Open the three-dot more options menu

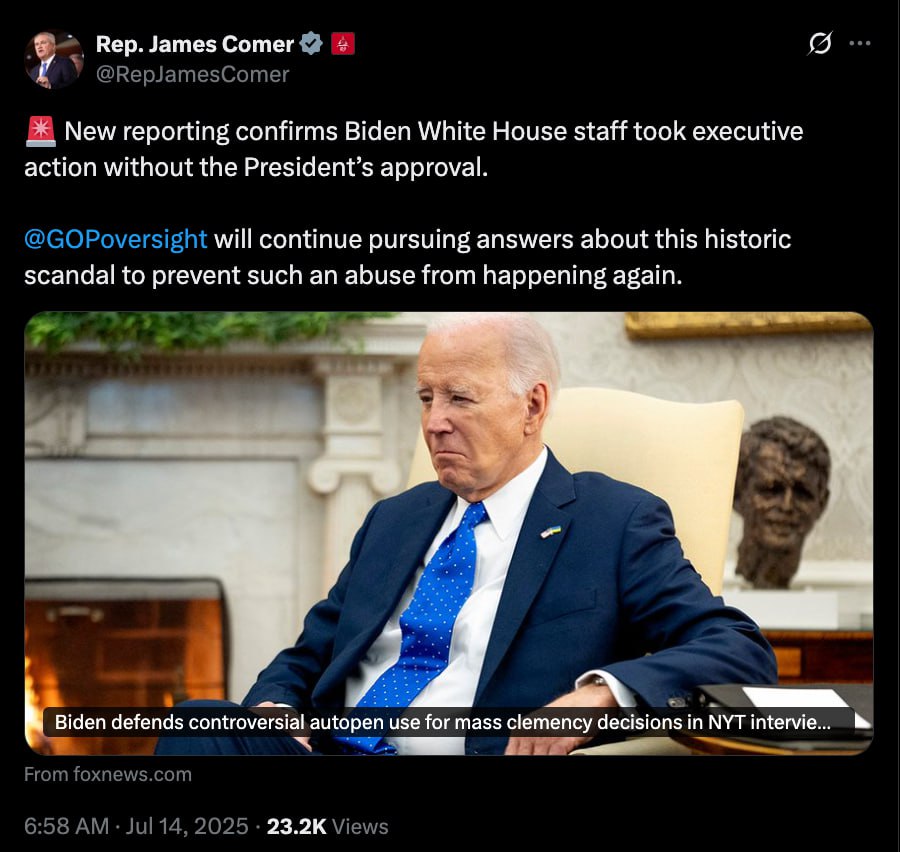tap(859, 43)
